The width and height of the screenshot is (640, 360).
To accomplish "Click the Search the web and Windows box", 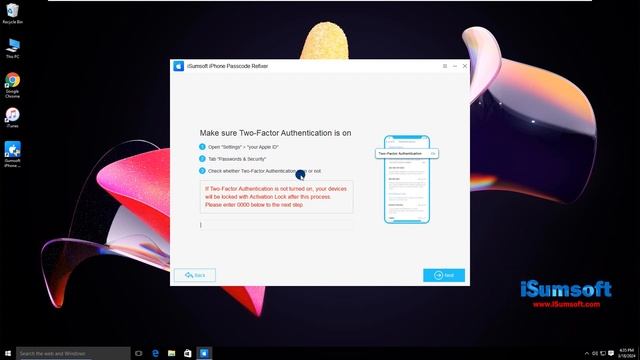I will [73, 353].
